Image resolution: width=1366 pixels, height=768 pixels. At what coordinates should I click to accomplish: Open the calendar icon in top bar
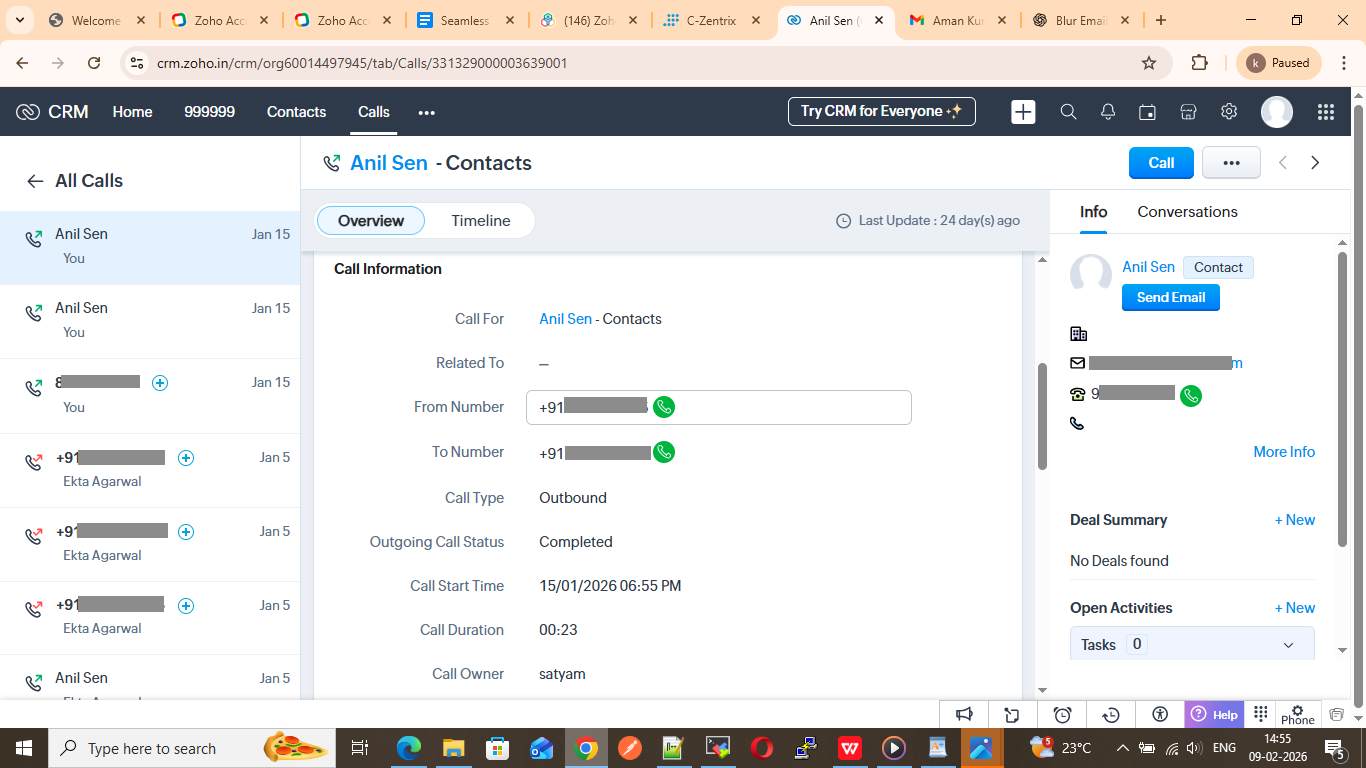(x=1148, y=112)
